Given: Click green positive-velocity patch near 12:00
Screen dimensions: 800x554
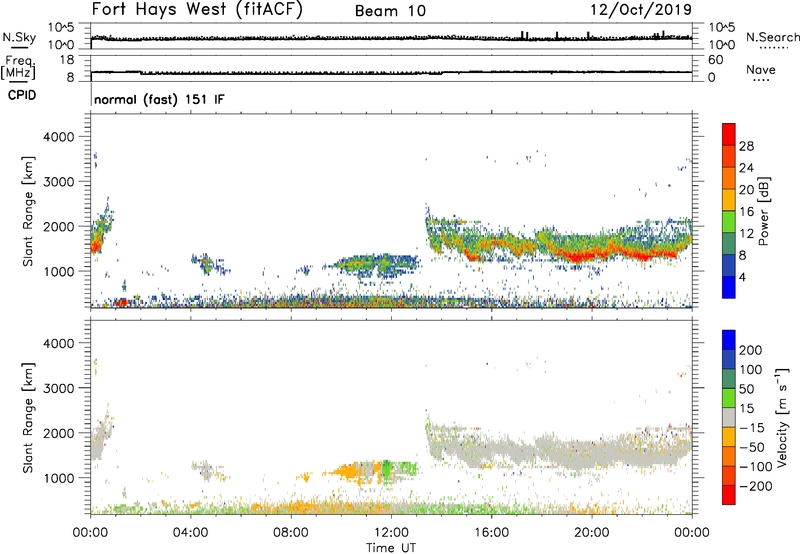Looking at the screenshot, I should 388,468.
